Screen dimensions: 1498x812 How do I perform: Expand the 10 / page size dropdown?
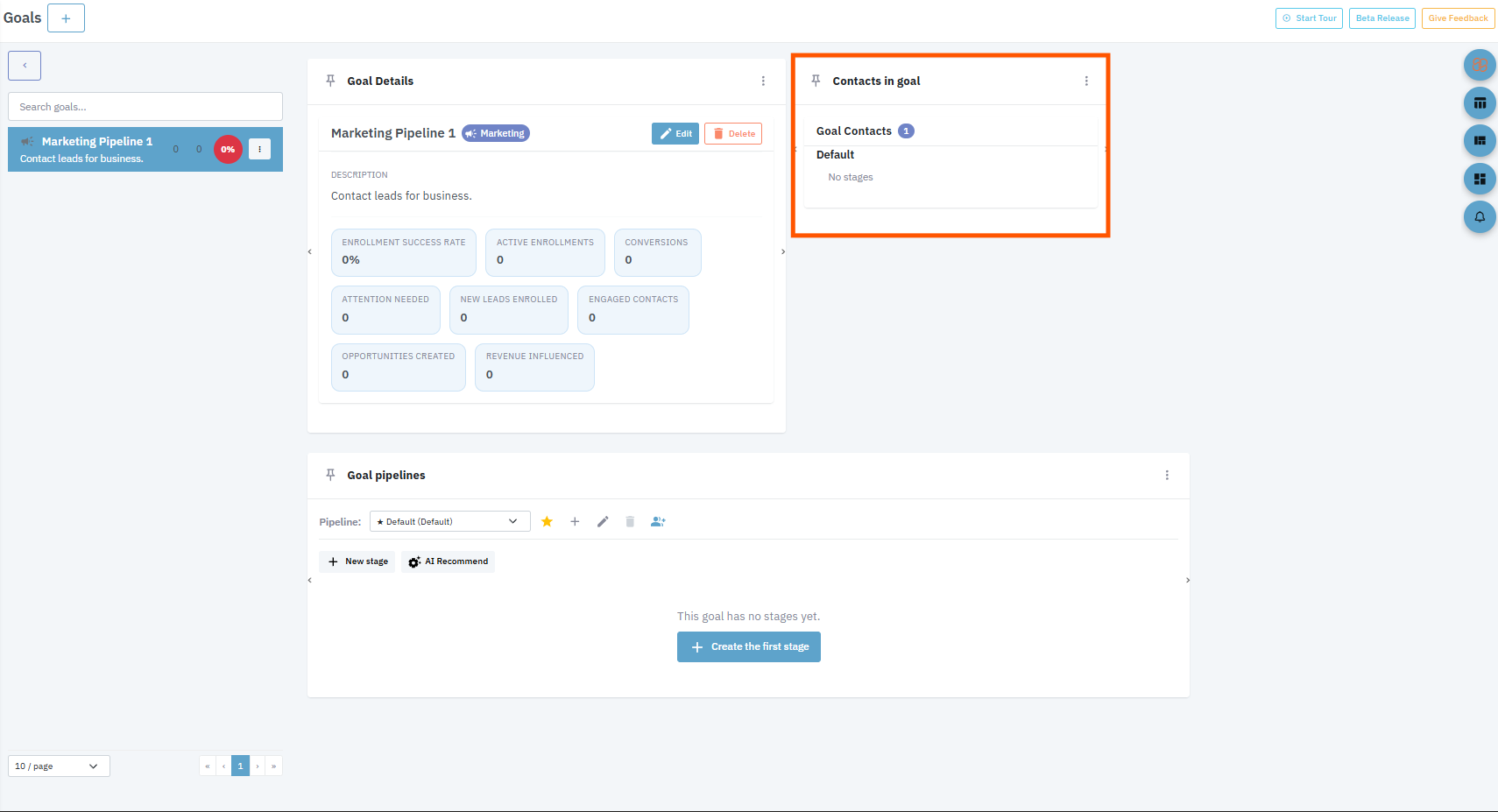click(59, 766)
